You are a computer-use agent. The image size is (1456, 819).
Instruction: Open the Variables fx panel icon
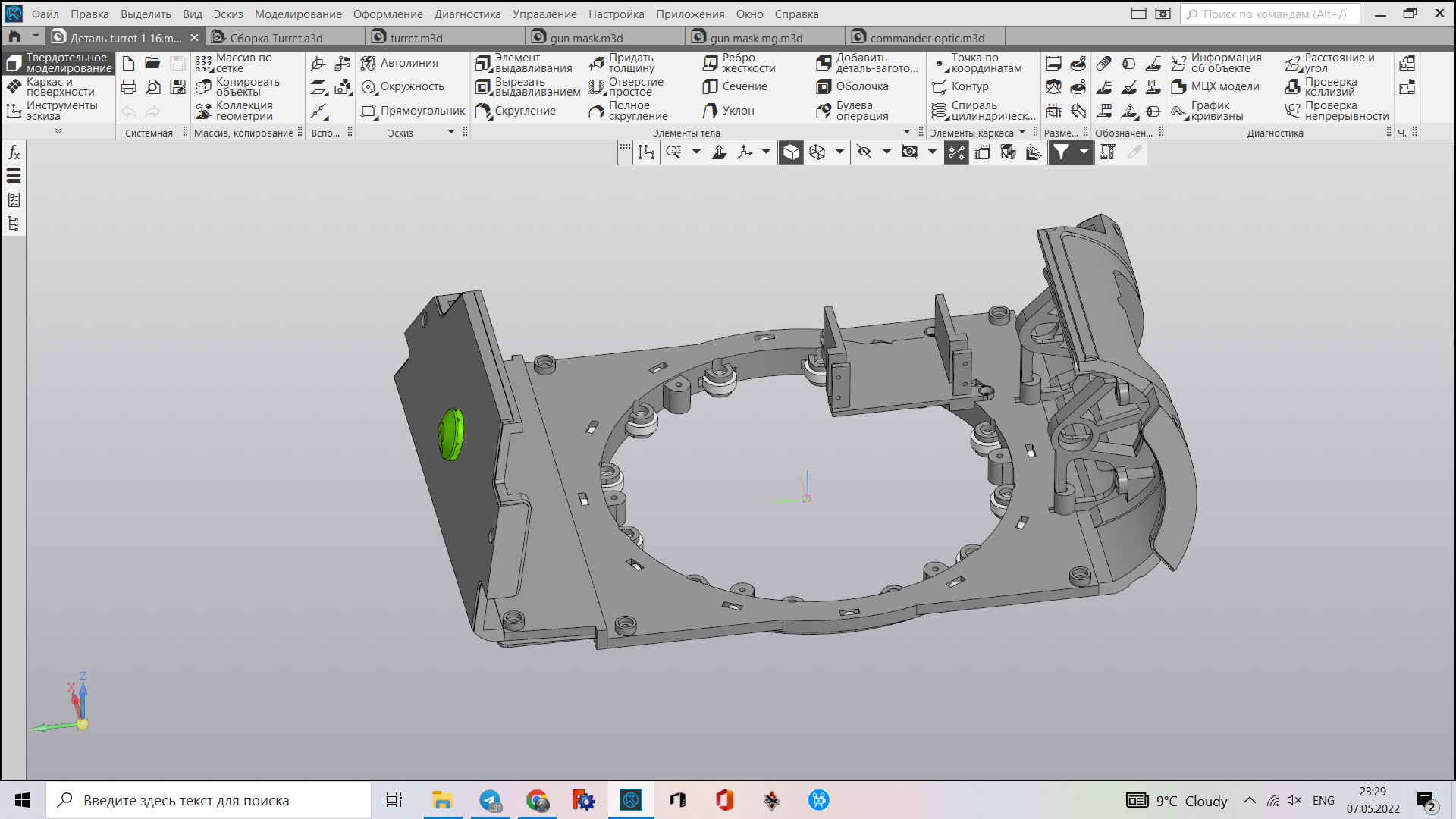[14, 153]
